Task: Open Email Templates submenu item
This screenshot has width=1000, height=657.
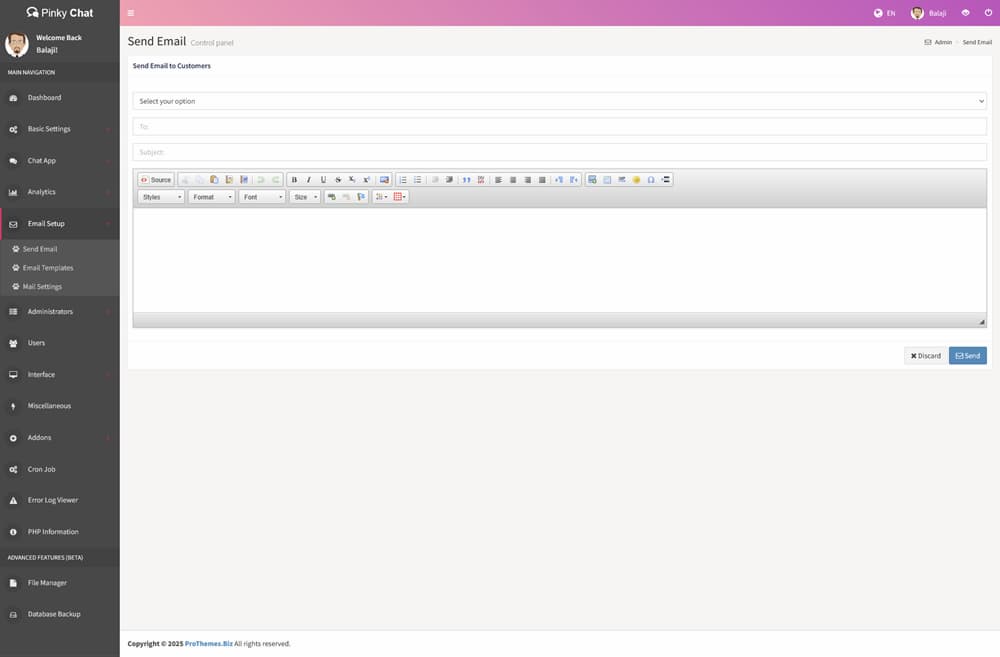Action: coord(48,268)
